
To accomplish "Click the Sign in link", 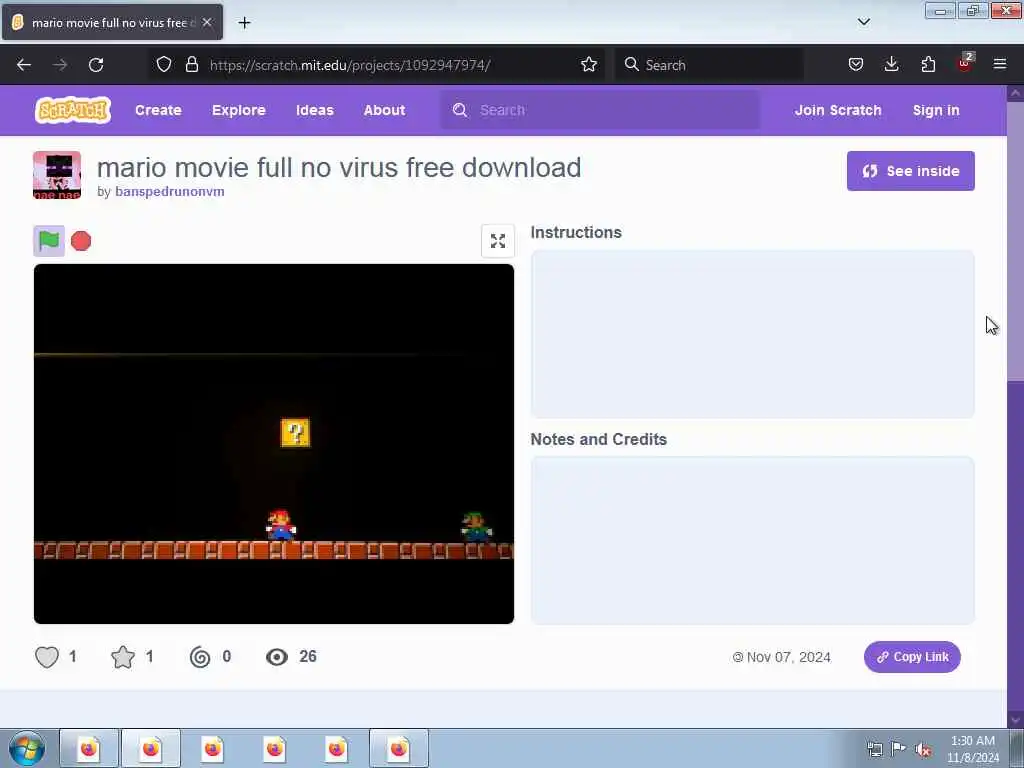I will coord(936,110).
